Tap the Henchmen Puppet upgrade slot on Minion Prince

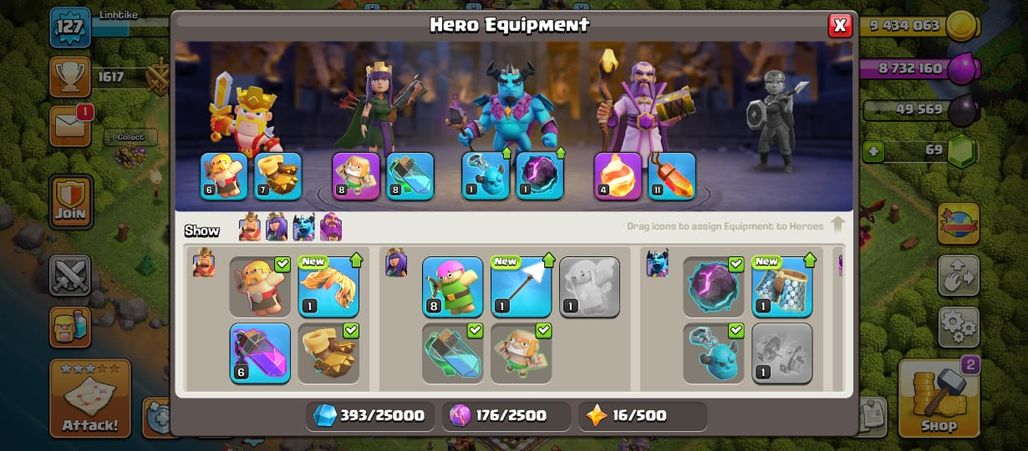pos(486,176)
